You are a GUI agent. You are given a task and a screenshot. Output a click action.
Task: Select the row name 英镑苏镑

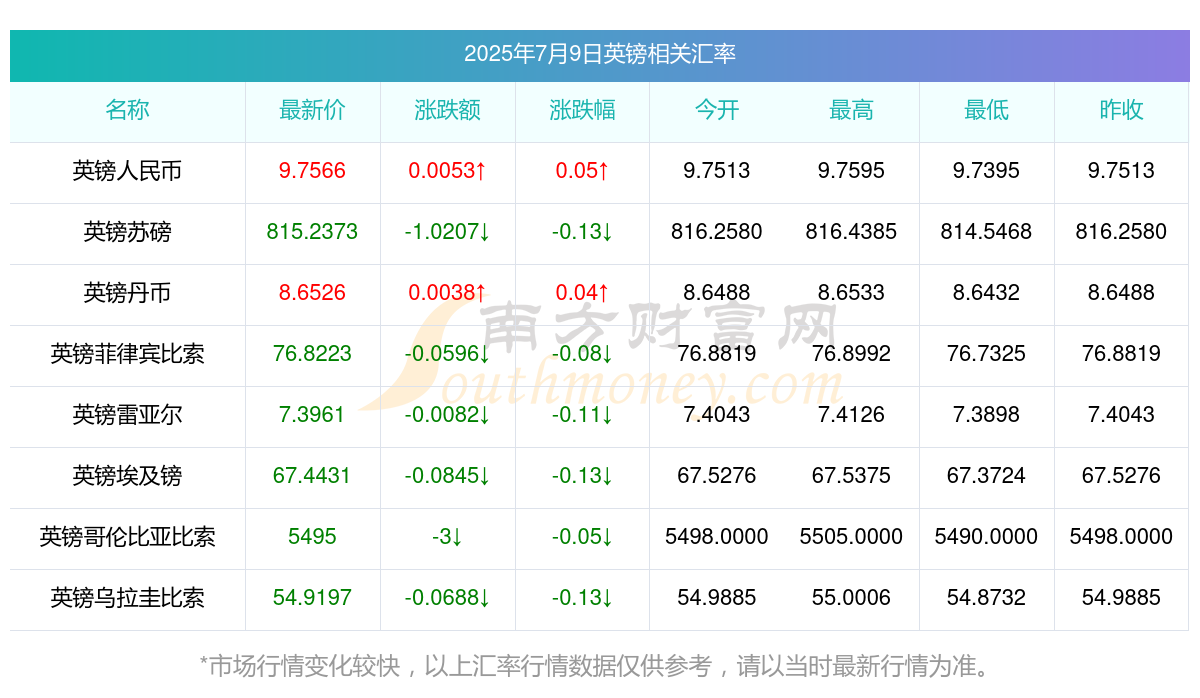coord(127,232)
